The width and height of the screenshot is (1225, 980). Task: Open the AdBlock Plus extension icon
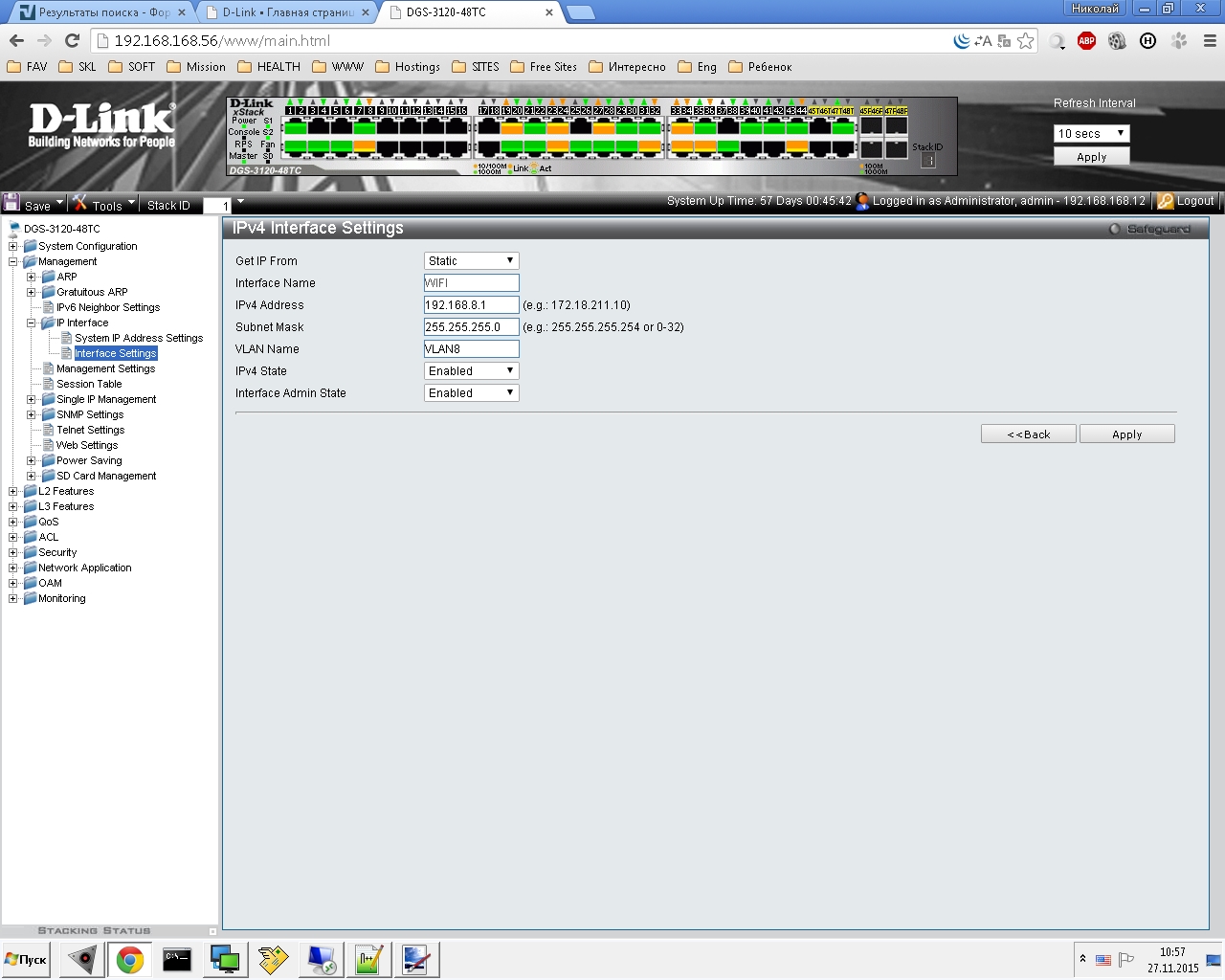(1086, 40)
